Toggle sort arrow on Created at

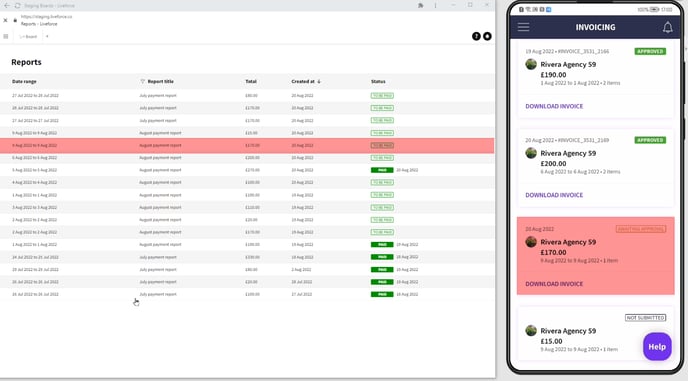point(319,81)
